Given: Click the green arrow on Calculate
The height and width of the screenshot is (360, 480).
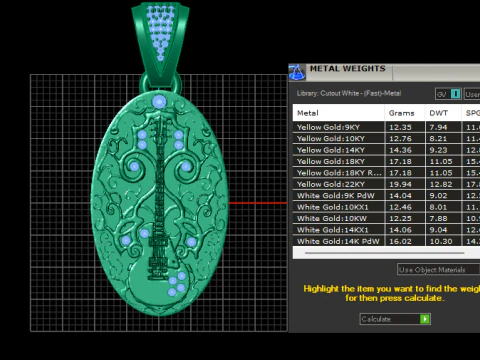Looking at the screenshot, I should [x=425, y=319].
